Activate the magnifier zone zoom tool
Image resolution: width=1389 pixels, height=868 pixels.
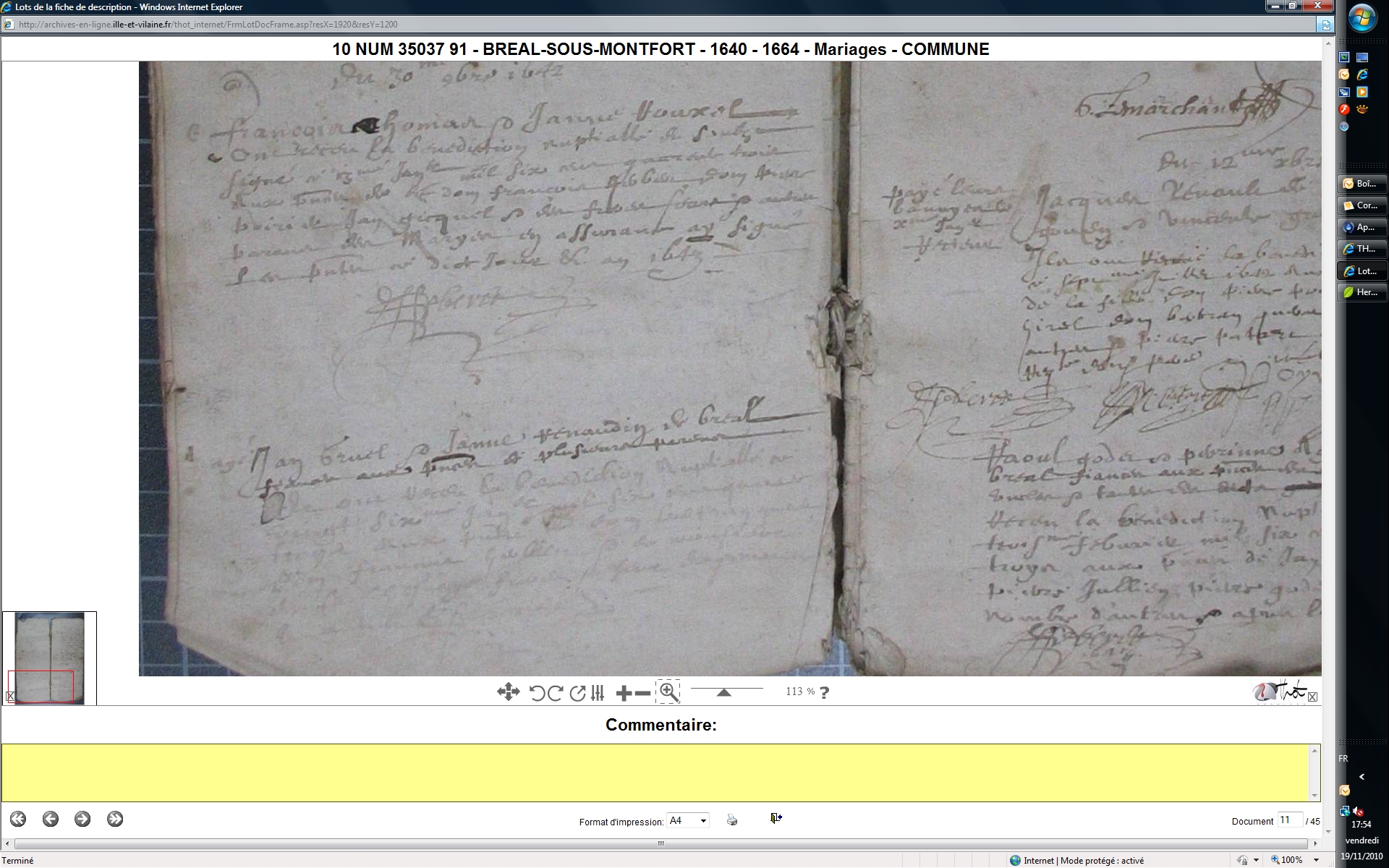pos(668,692)
